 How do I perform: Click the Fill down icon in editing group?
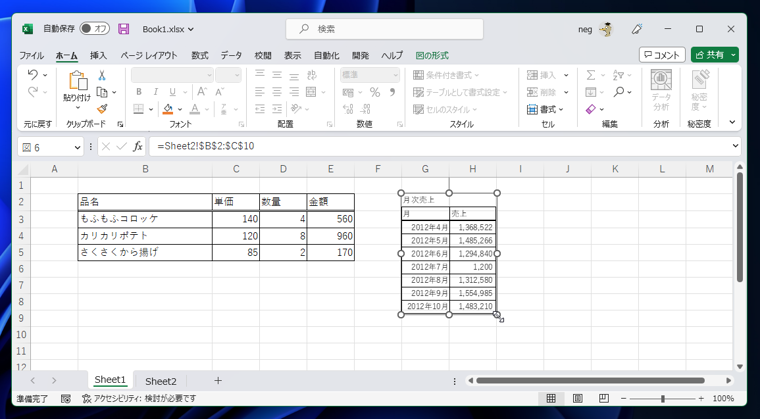(x=590, y=92)
